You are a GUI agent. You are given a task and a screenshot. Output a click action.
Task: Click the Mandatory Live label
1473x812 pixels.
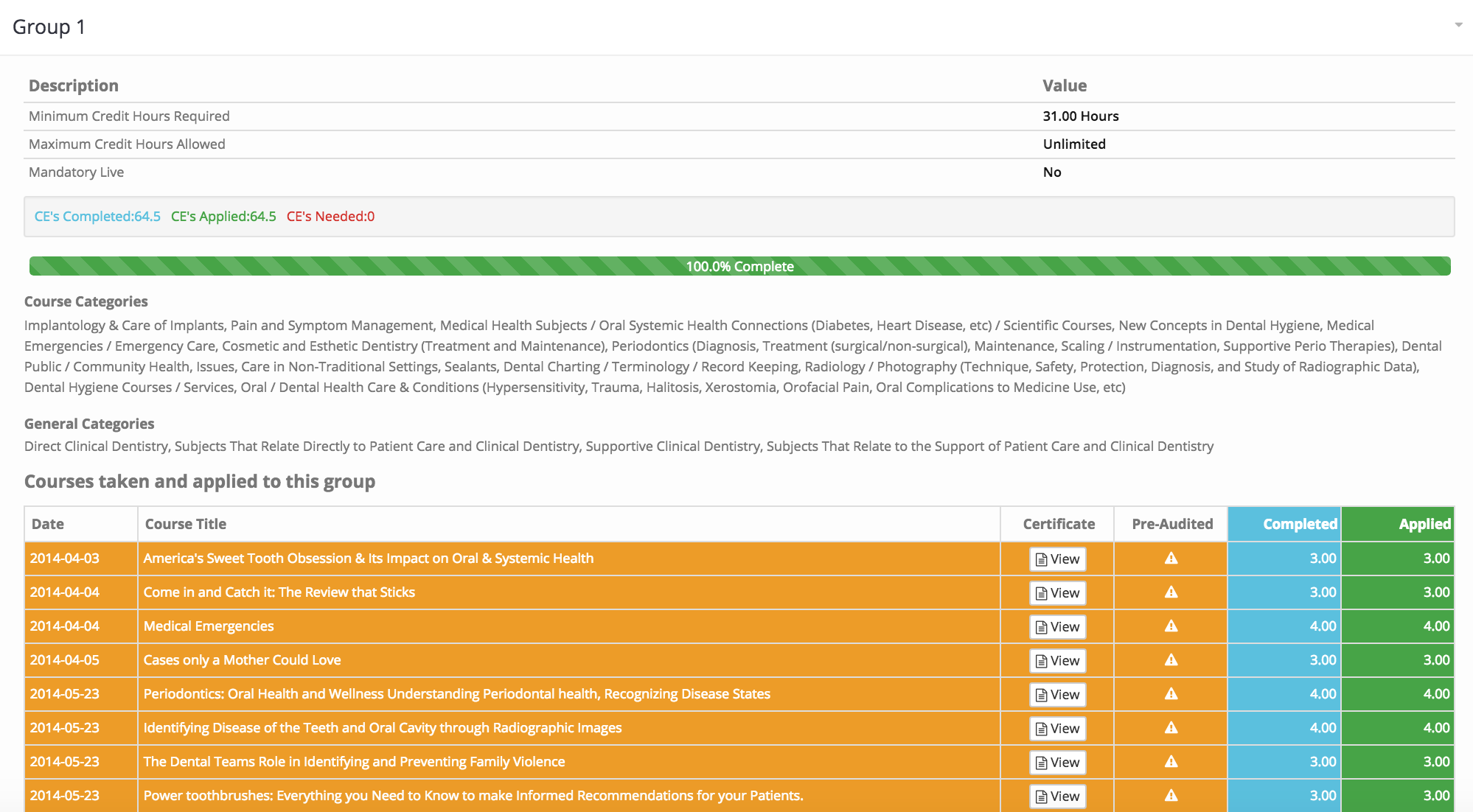coord(76,172)
